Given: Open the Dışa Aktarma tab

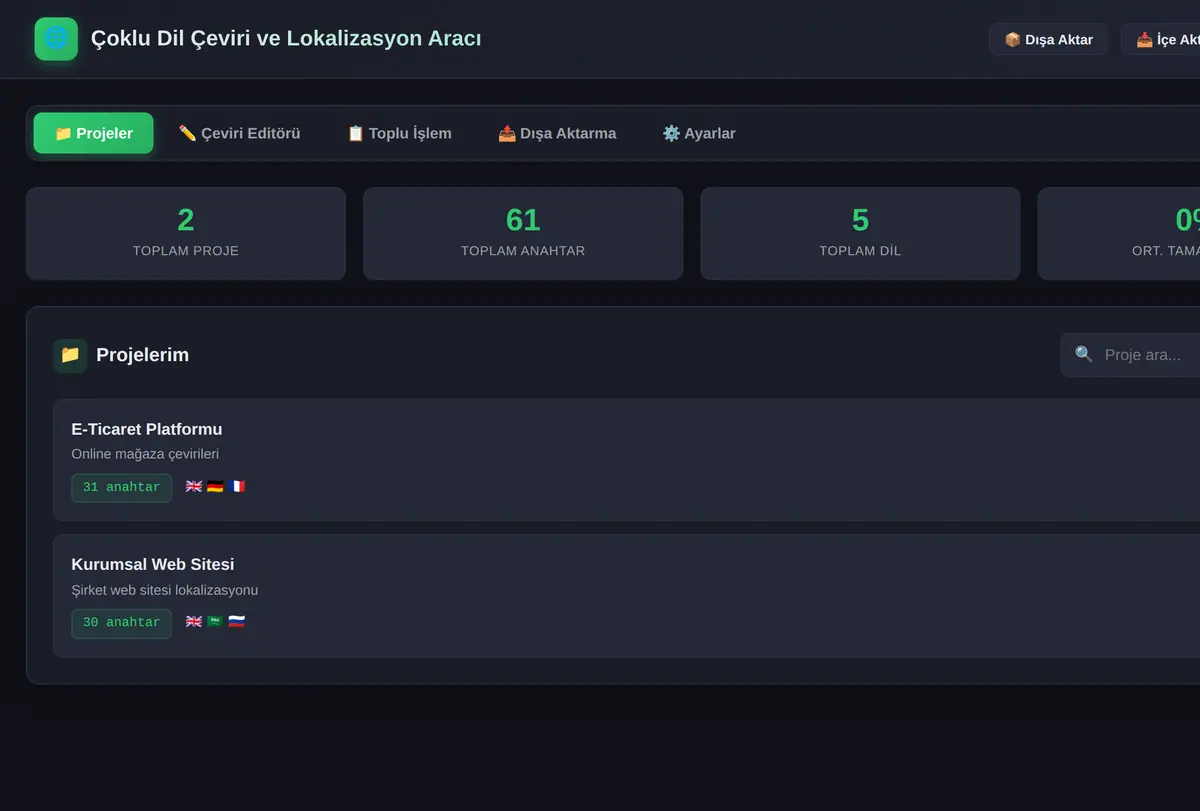Looking at the screenshot, I should coord(557,133).
